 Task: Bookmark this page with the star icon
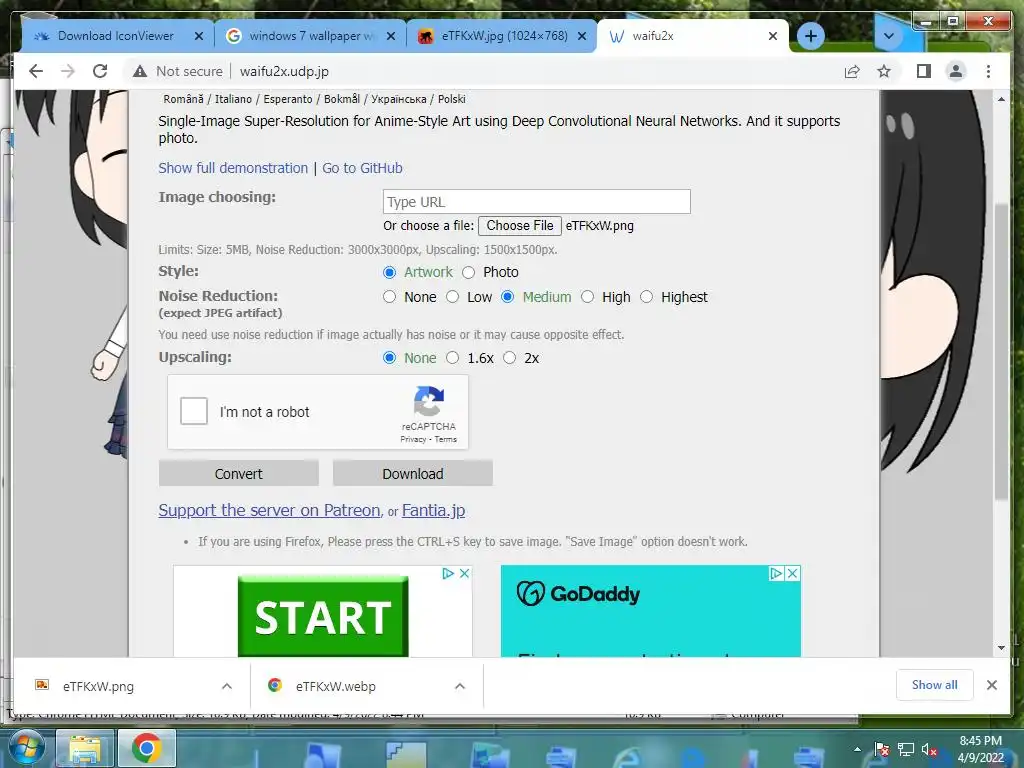(x=884, y=71)
